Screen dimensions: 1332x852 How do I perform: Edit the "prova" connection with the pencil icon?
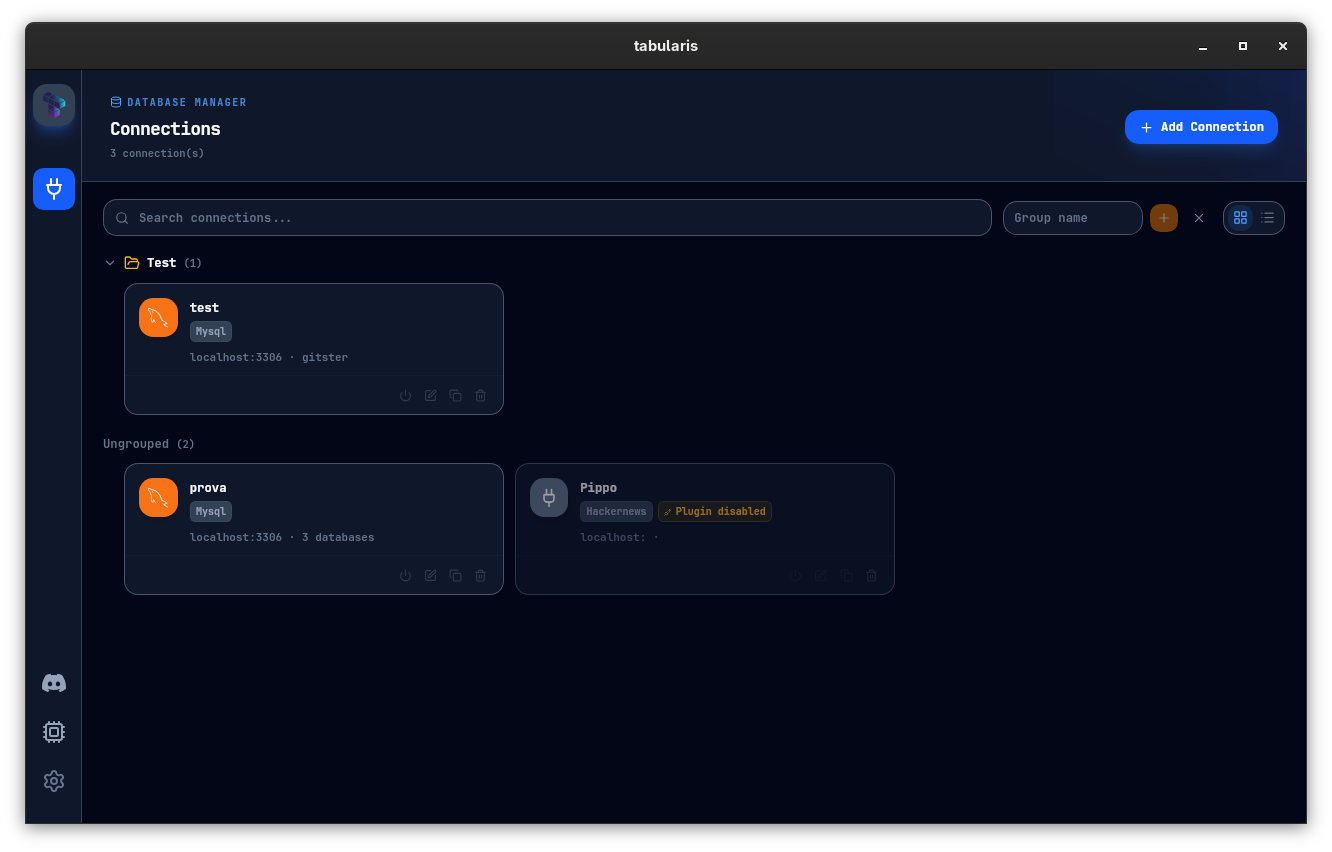click(x=430, y=575)
